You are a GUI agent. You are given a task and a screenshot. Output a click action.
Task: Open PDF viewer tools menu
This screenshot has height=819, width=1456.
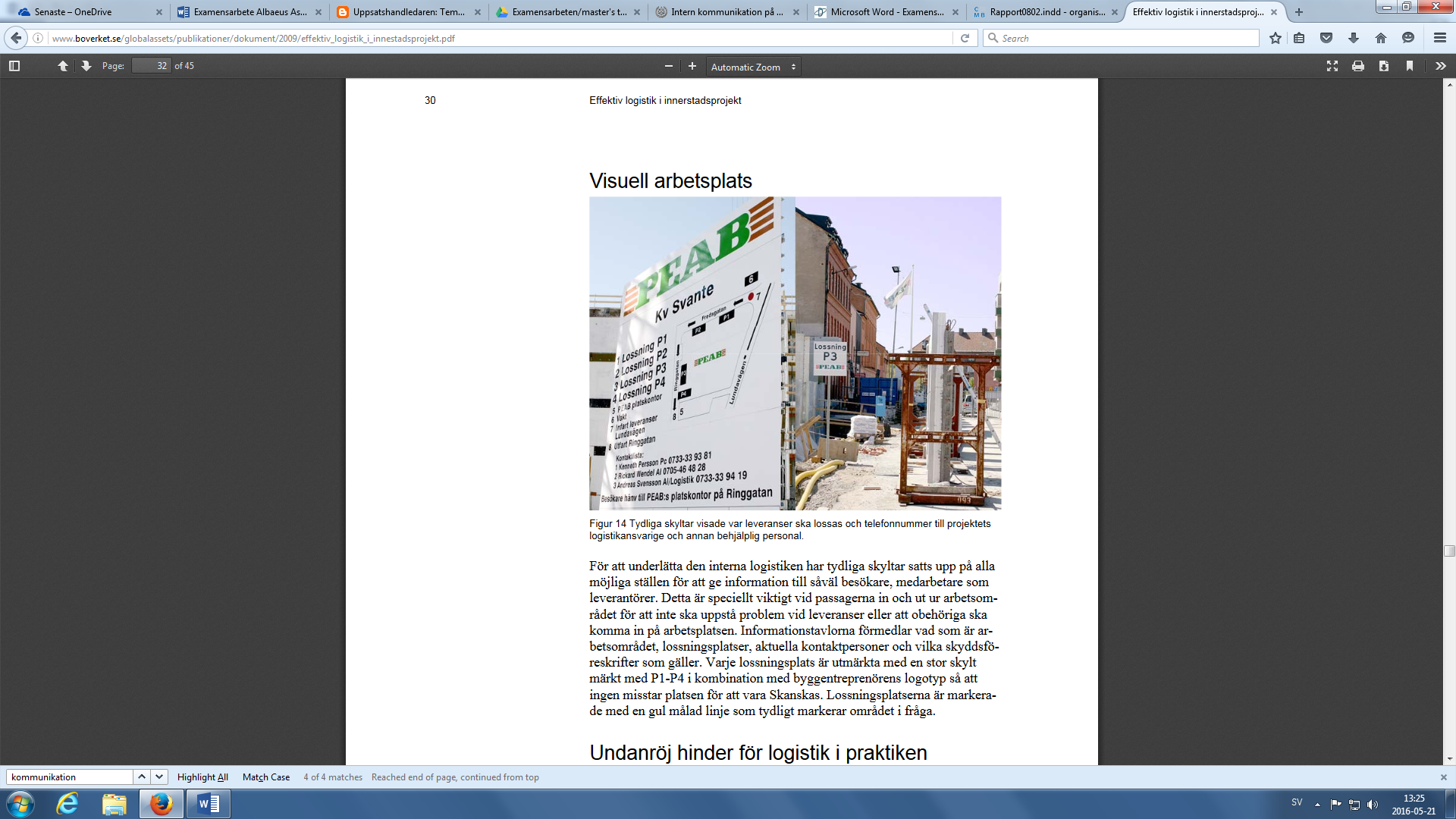pos(1441,66)
